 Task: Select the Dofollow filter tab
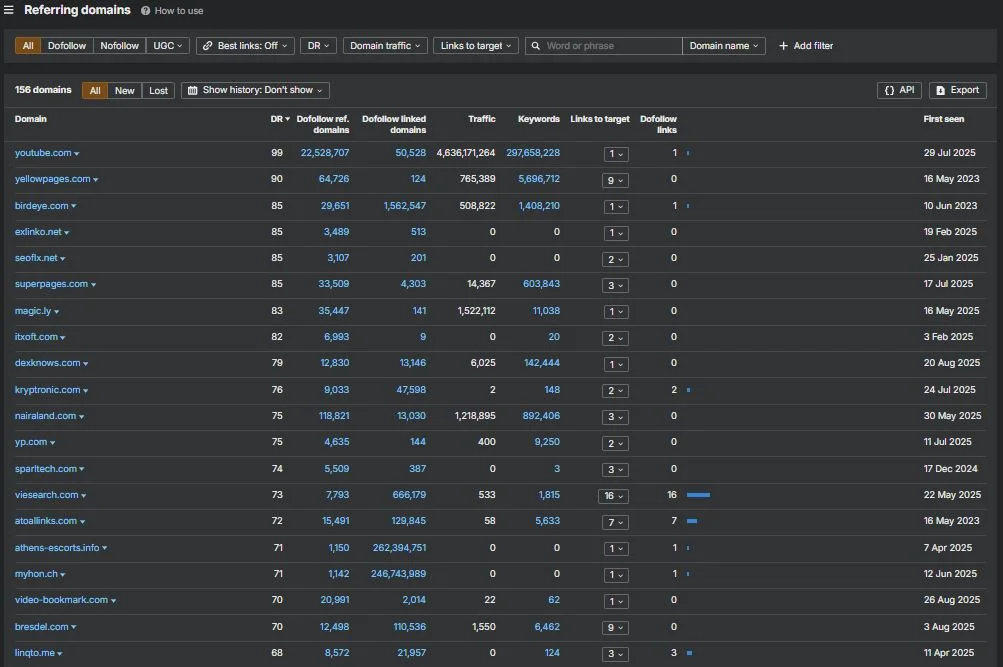click(x=67, y=46)
